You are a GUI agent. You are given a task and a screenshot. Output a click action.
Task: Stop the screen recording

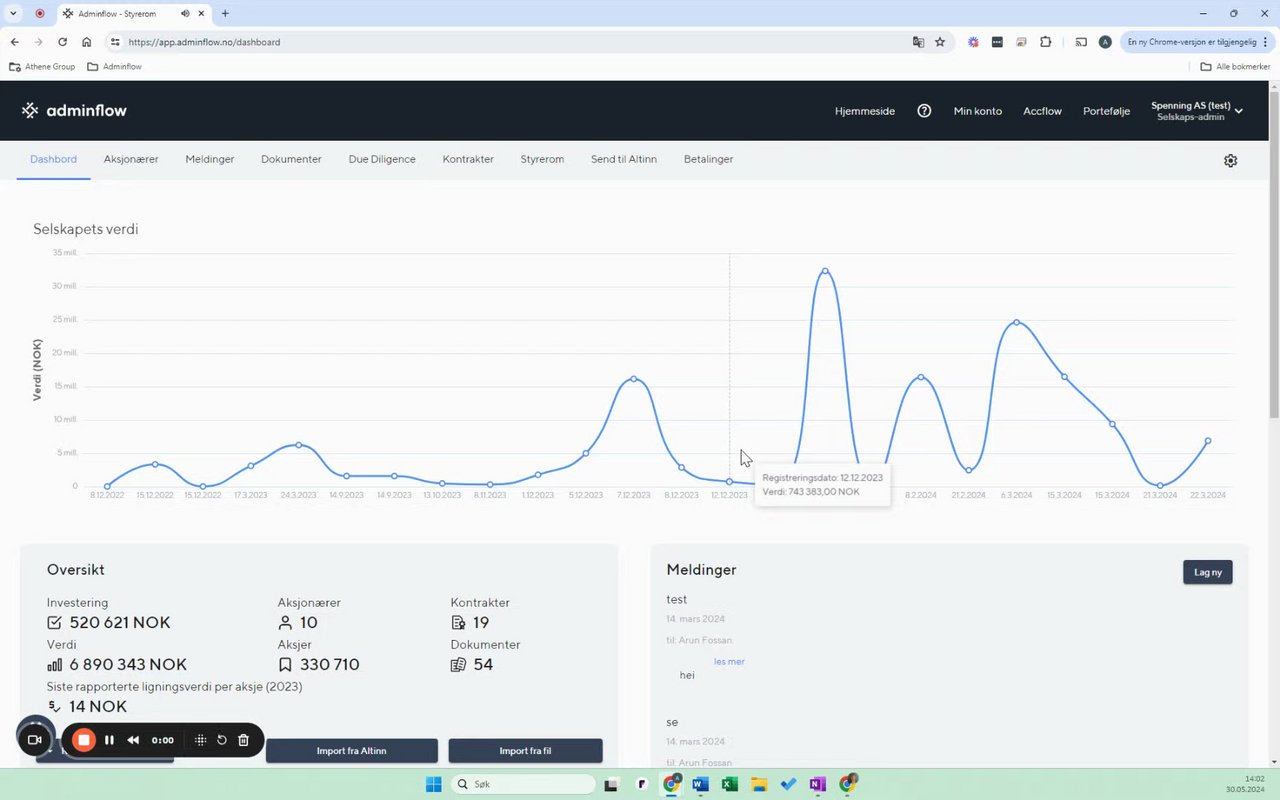point(84,740)
